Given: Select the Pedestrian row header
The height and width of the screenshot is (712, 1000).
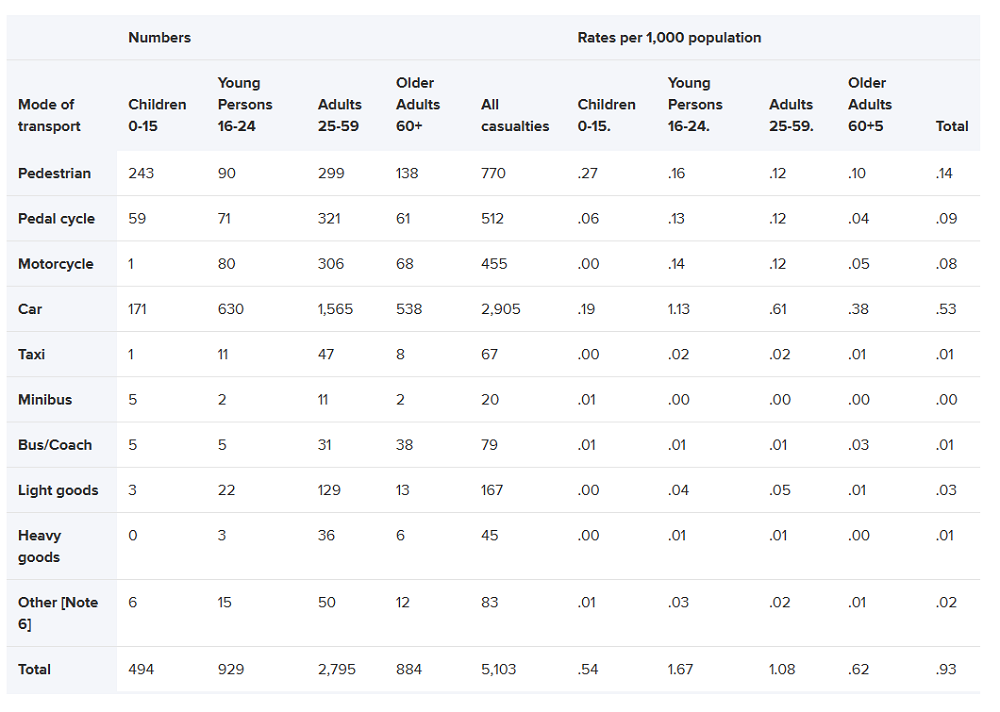Looking at the screenshot, I should pos(54,174).
